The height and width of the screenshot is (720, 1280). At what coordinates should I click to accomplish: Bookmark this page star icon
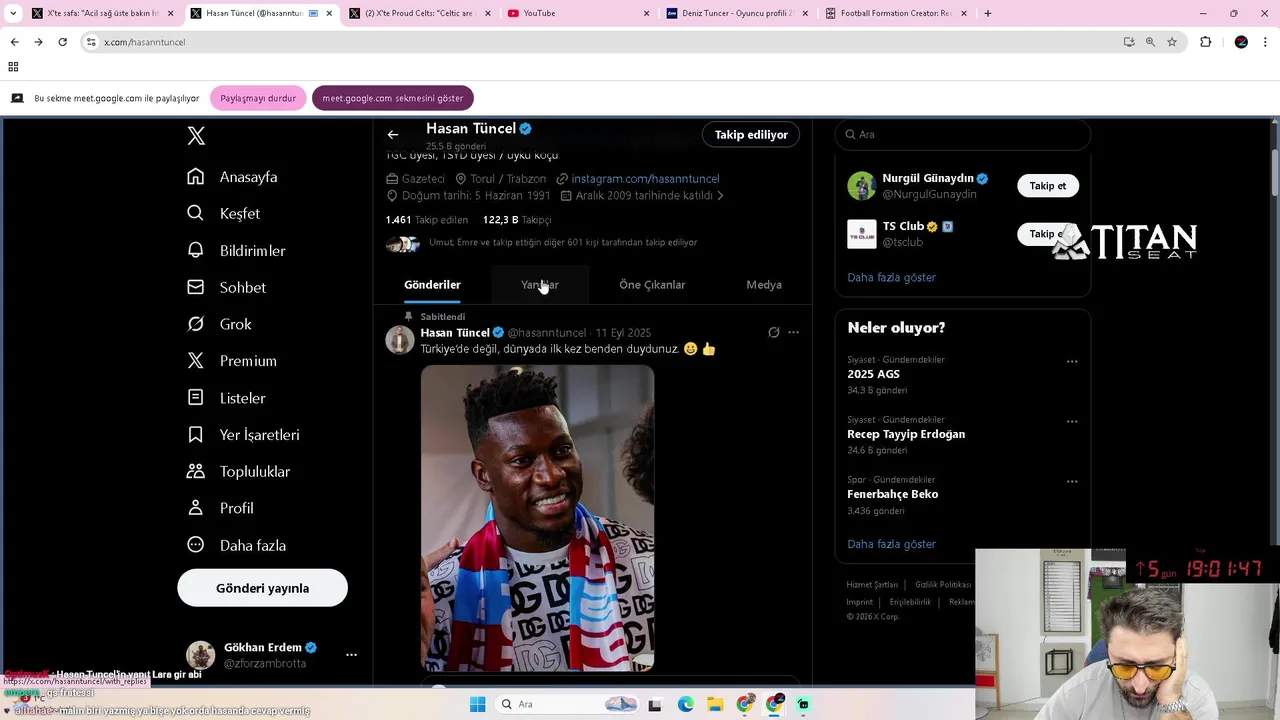[1172, 42]
